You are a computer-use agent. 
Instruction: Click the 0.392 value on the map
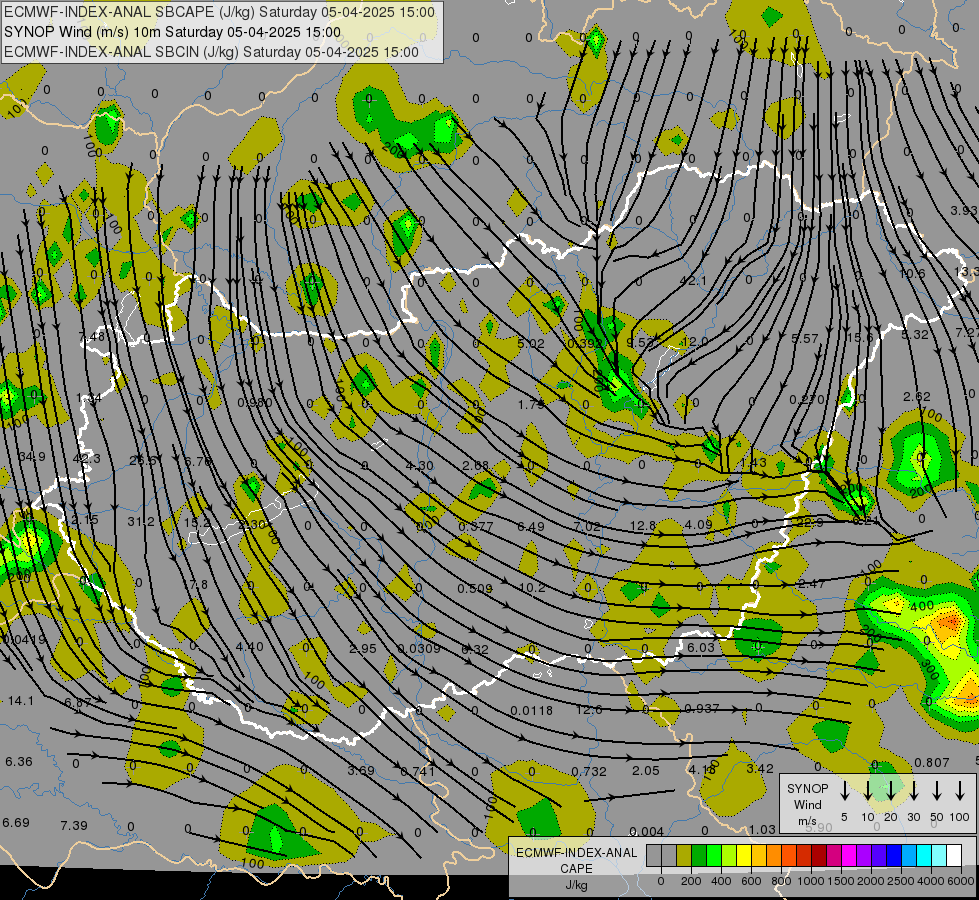pyautogui.click(x=585, y=344)
